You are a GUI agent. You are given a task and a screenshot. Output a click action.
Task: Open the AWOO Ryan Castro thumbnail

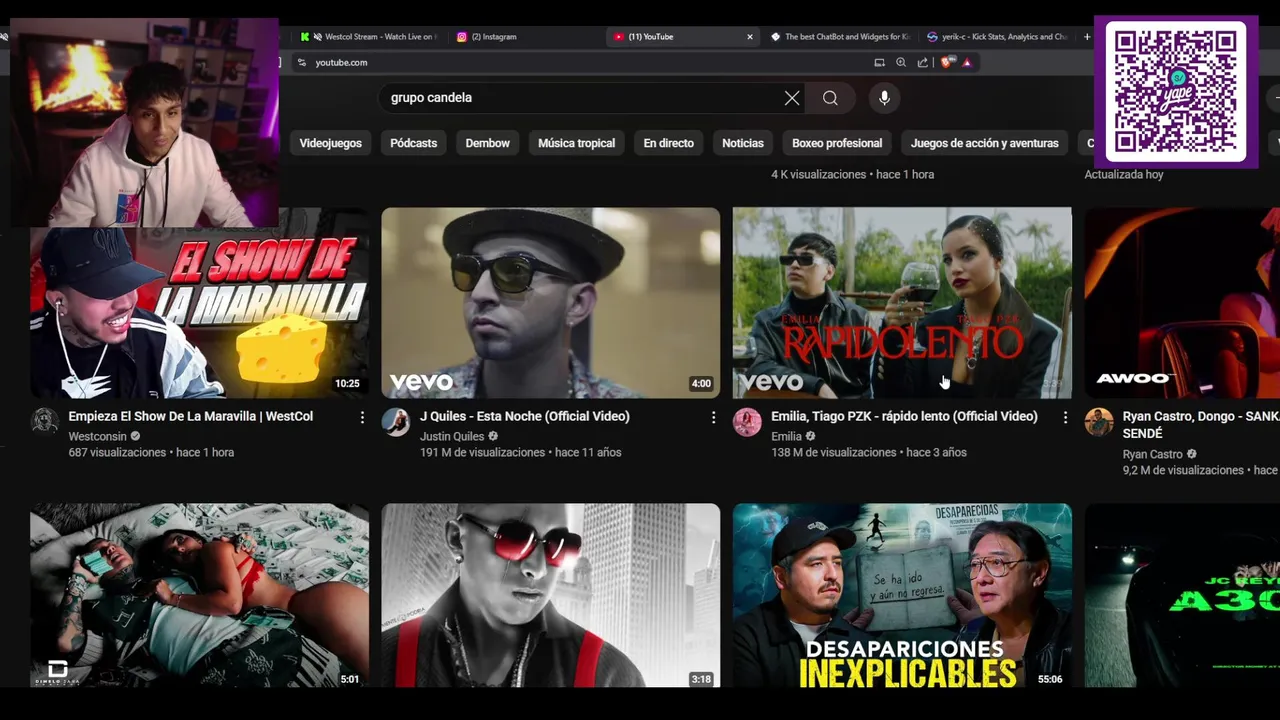tap(1182, 303)
